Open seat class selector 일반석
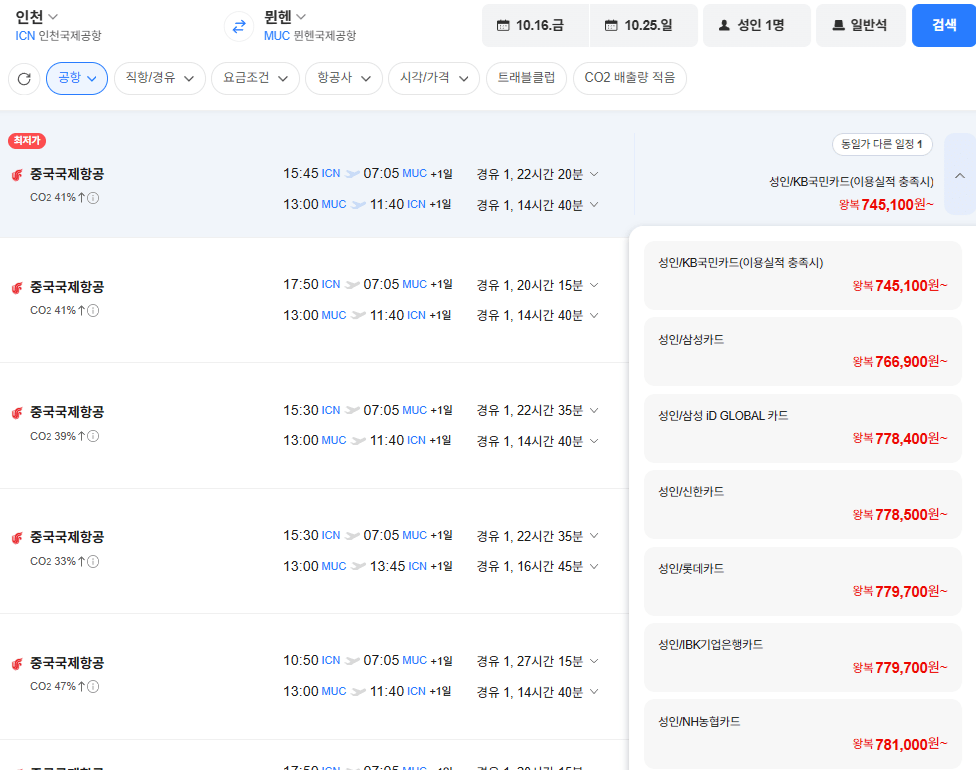The height and width of the screenshot is (770, 976). click(x=861, y=26)
